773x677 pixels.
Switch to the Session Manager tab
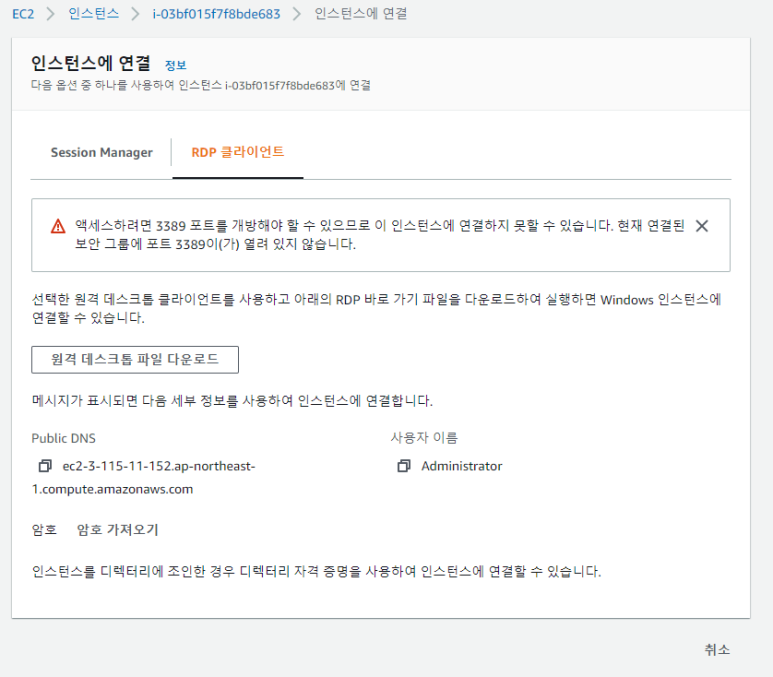point(102,152)
